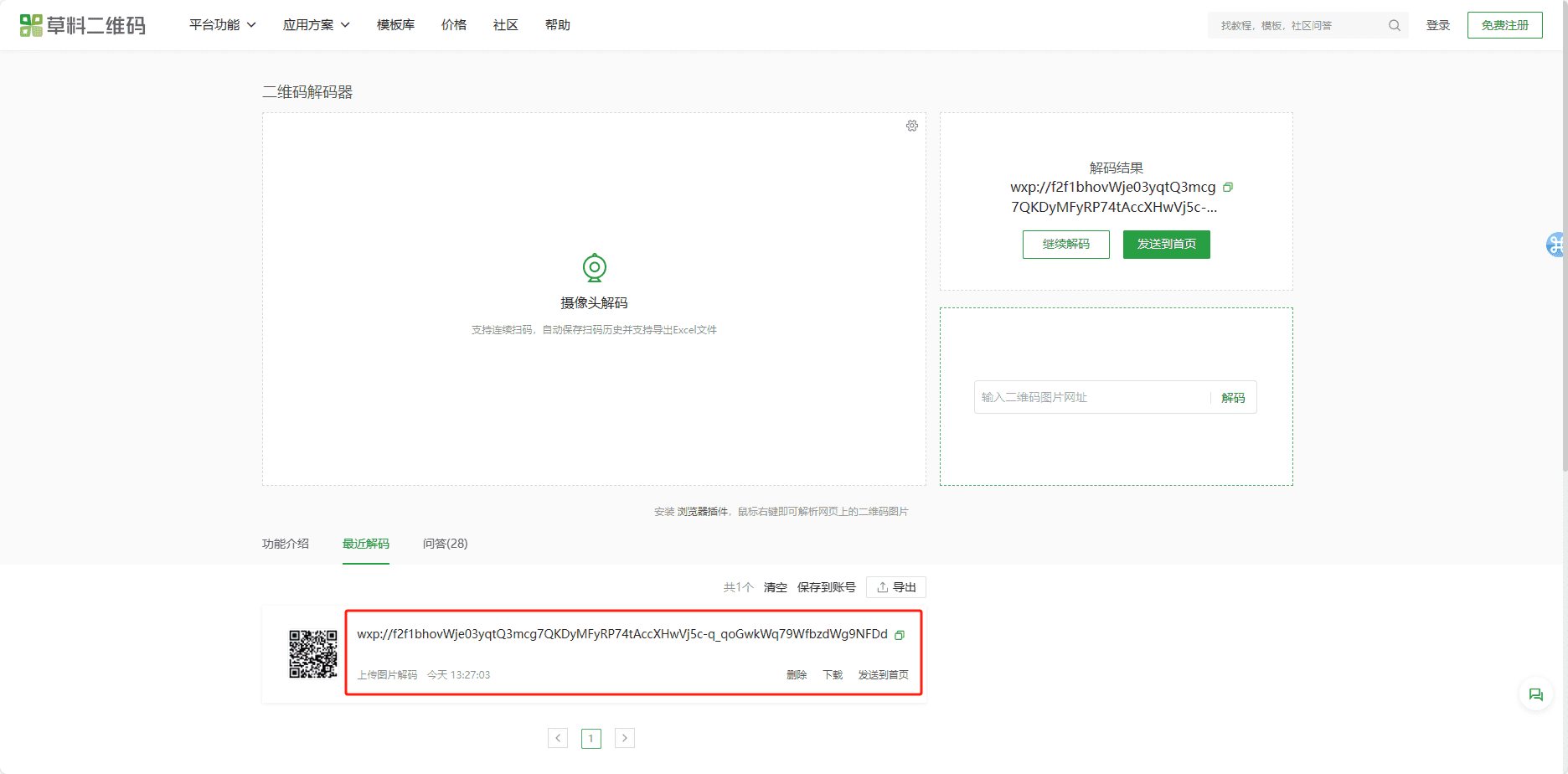Select the 最近解码 tab
Screen dimensions: 1568x774
[366, 544]
